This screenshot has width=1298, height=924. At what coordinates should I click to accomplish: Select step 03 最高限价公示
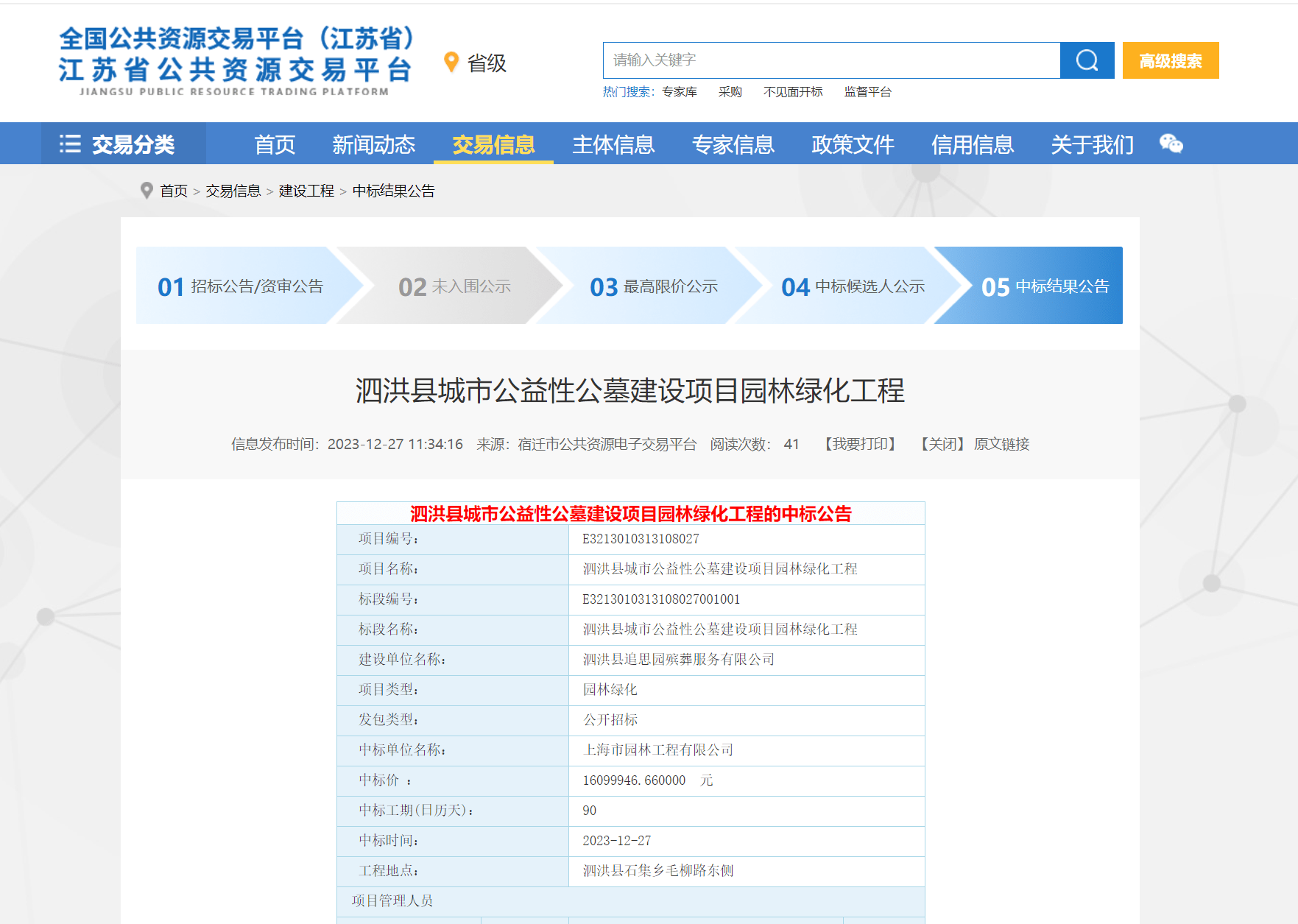click(654, 286)
